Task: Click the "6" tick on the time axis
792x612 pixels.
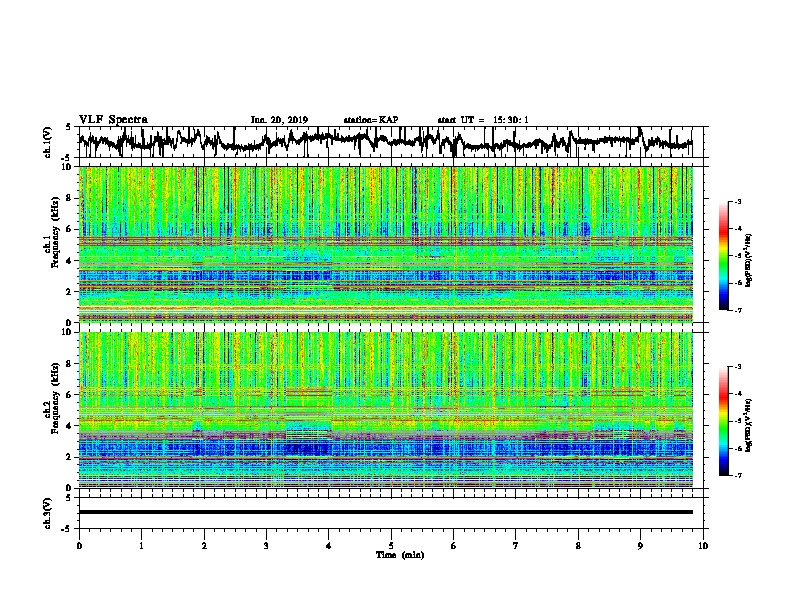Action: tap(454, 546)
